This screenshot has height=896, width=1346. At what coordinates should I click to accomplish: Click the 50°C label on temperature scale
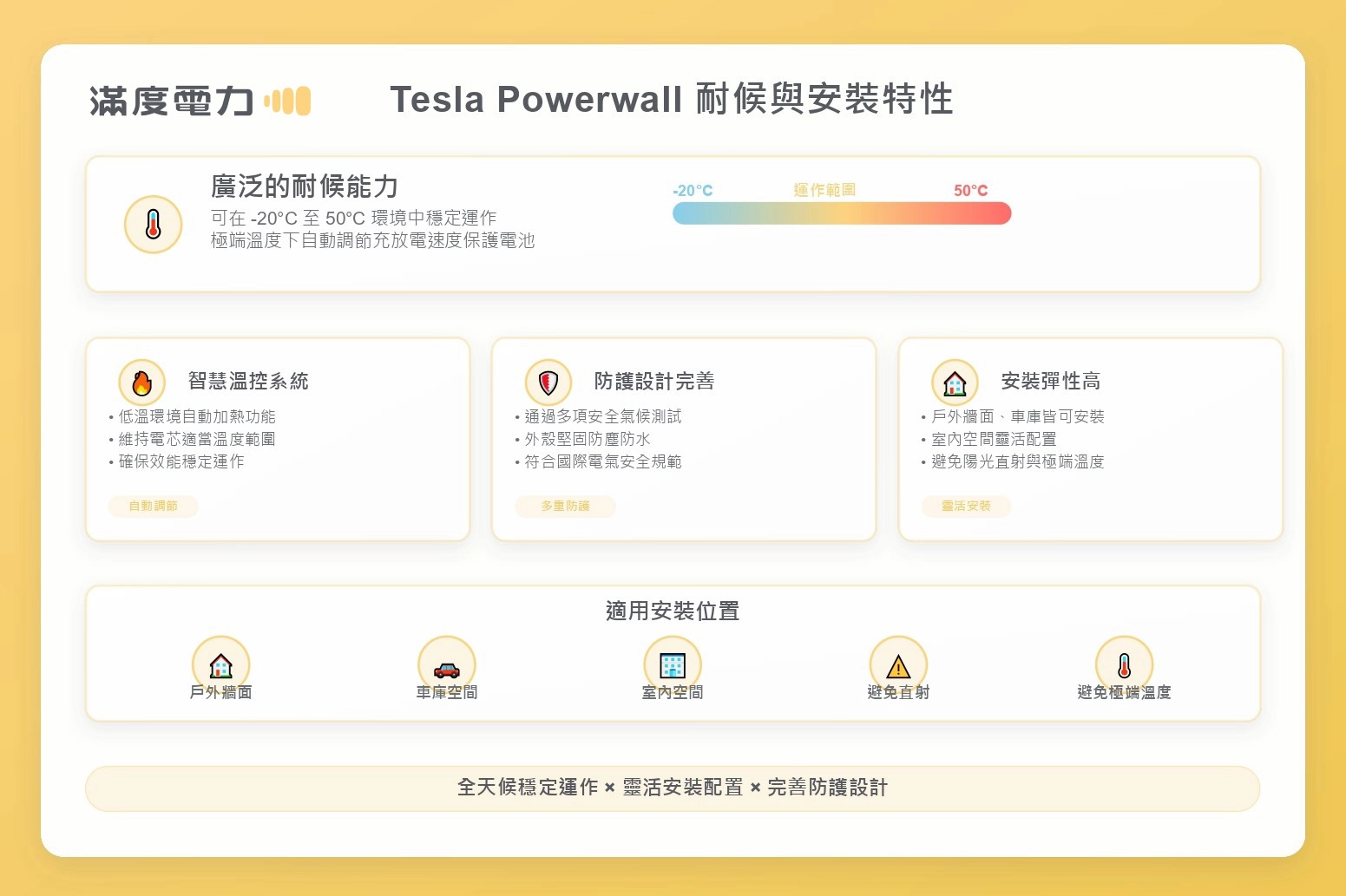point(970,191)
